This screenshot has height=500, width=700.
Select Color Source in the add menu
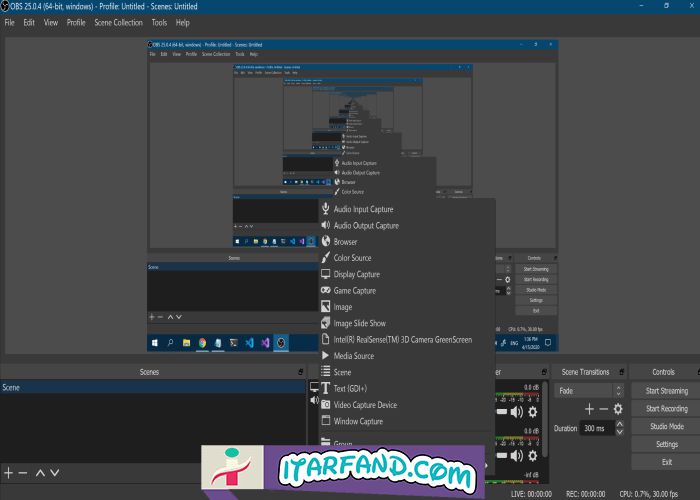click(352, 258)
